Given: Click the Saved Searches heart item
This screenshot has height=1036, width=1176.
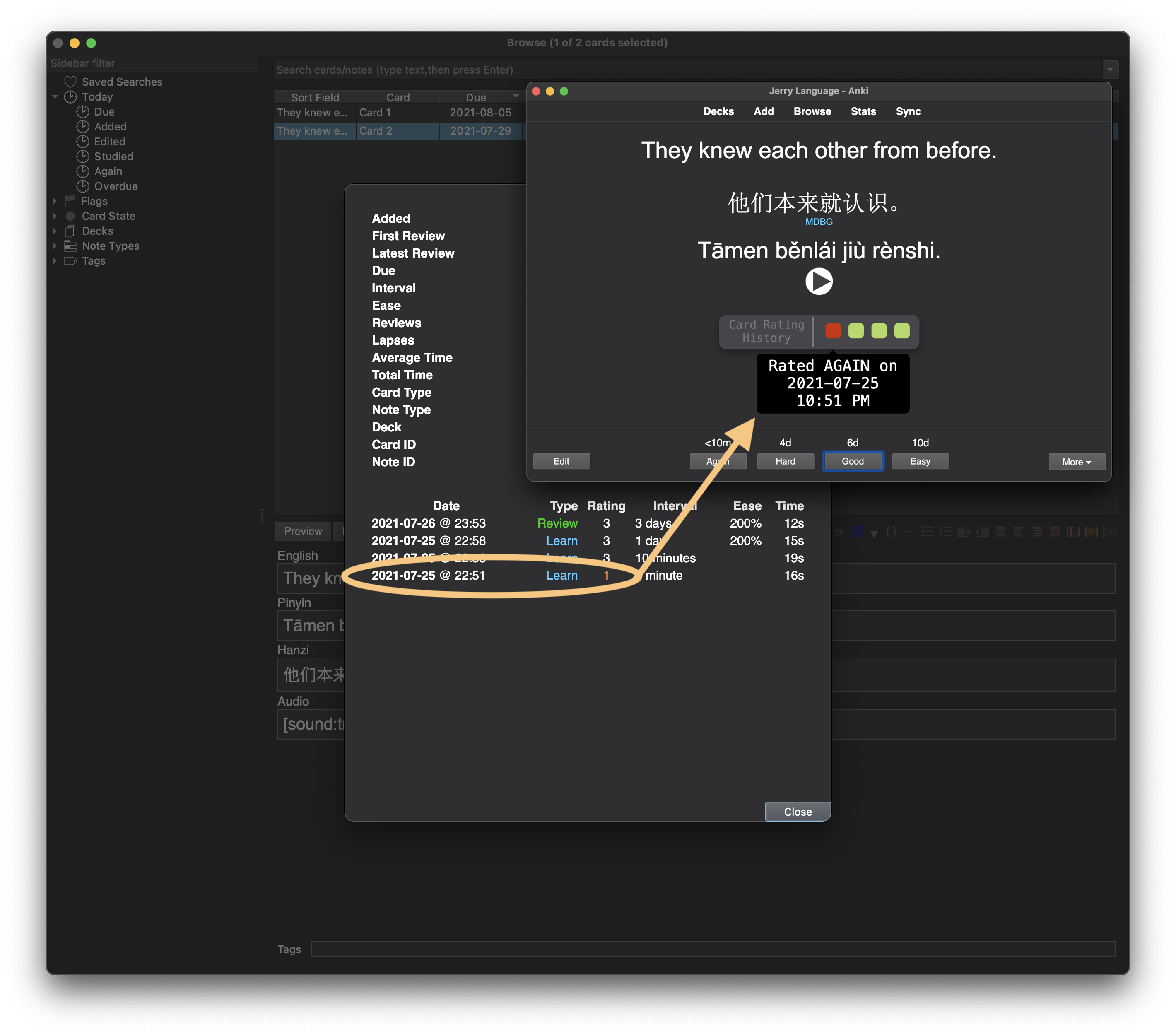Looking at the screenshot, I should coord(121,82).
